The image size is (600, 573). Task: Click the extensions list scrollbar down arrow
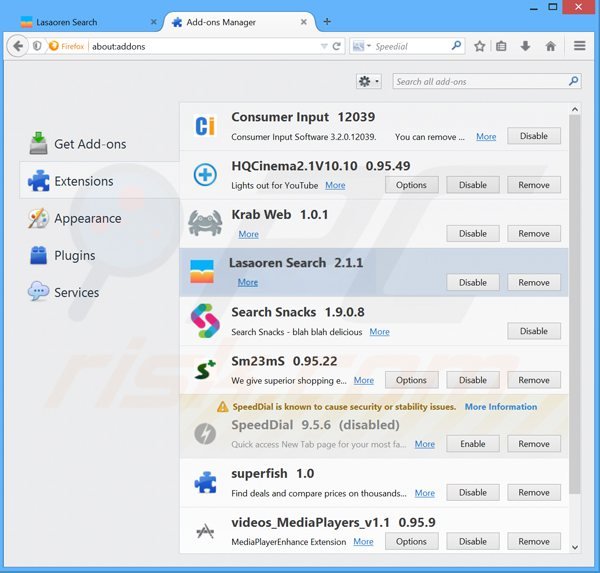(575, 547)
